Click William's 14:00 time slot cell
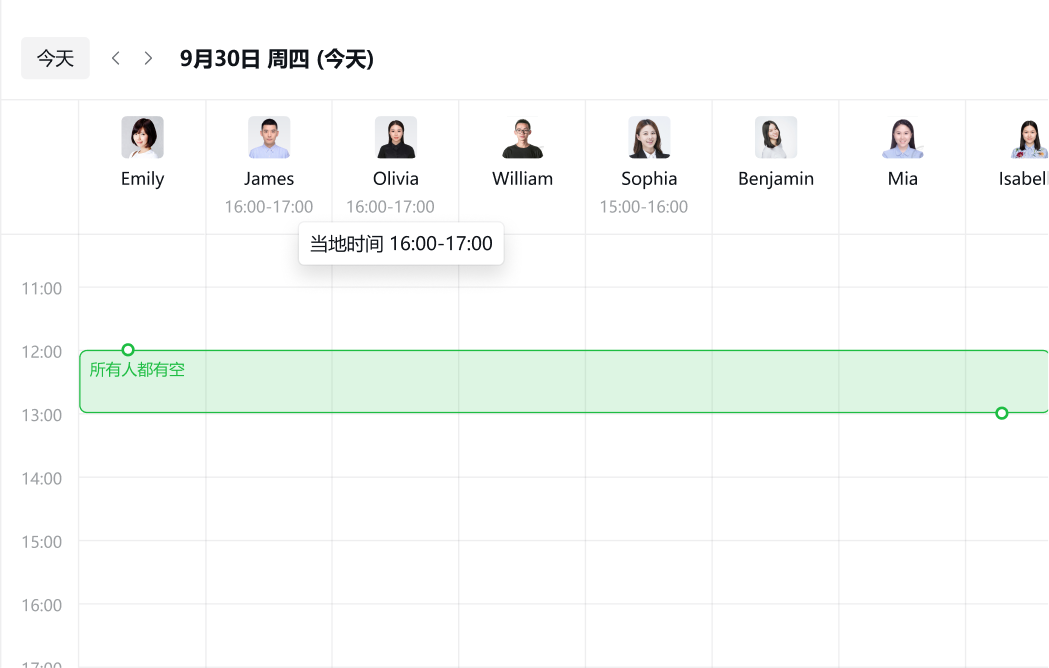 522,509
